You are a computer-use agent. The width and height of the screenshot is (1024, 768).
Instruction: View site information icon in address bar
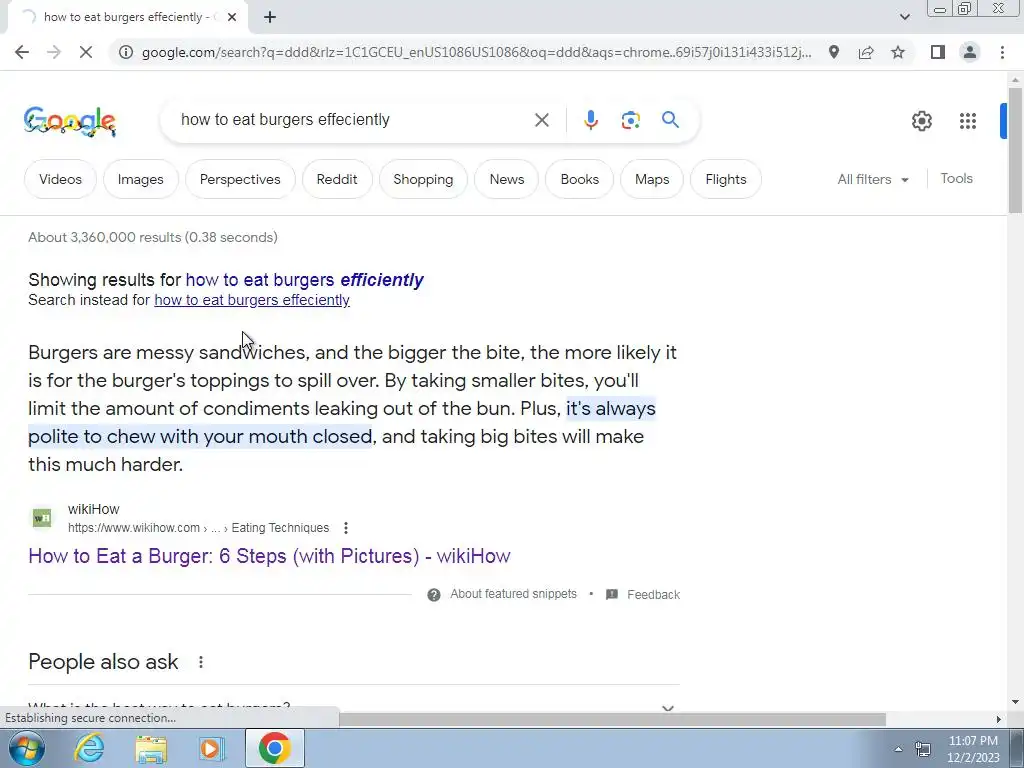(x=126, y=52)
